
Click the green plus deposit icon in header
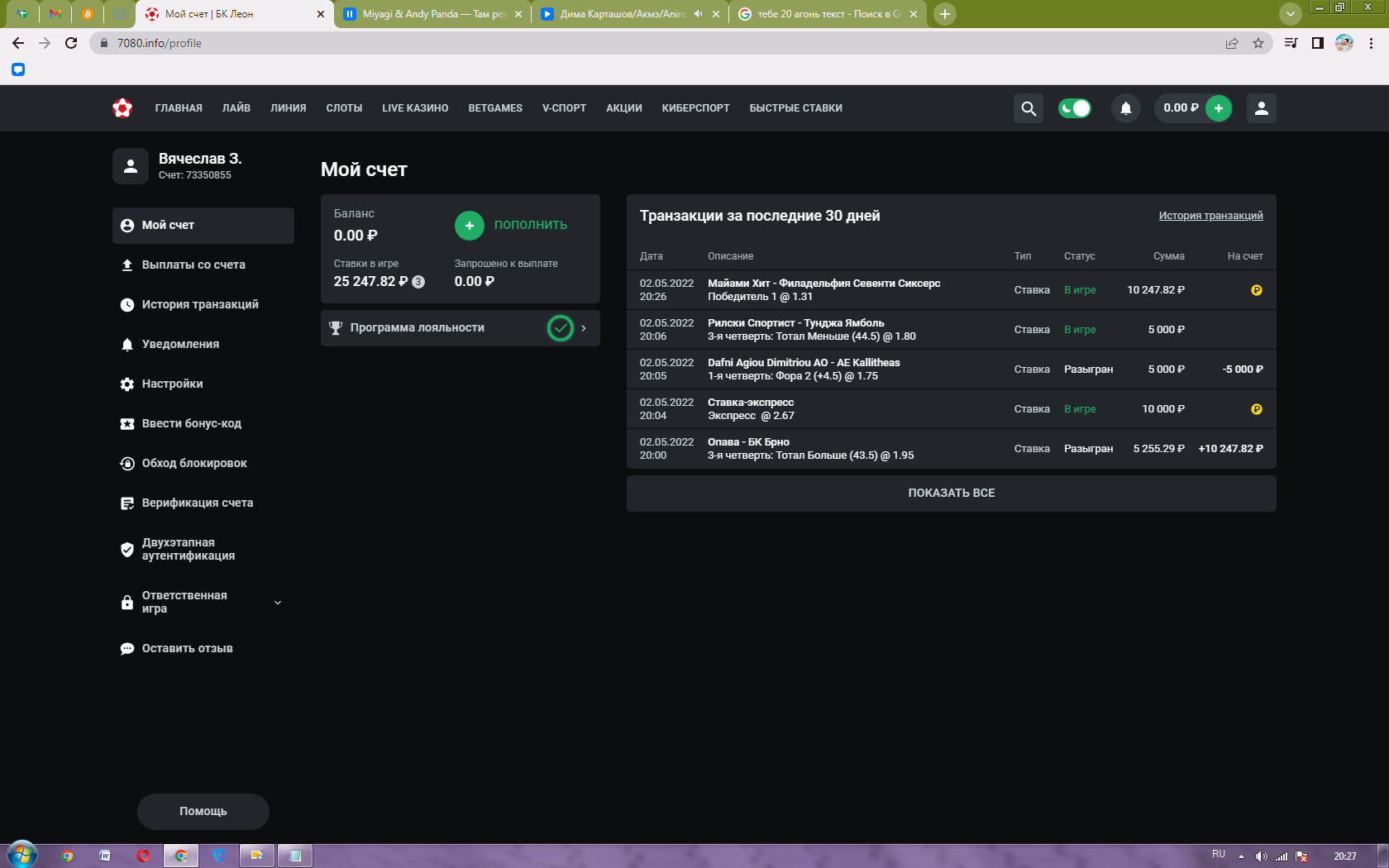1219,108
